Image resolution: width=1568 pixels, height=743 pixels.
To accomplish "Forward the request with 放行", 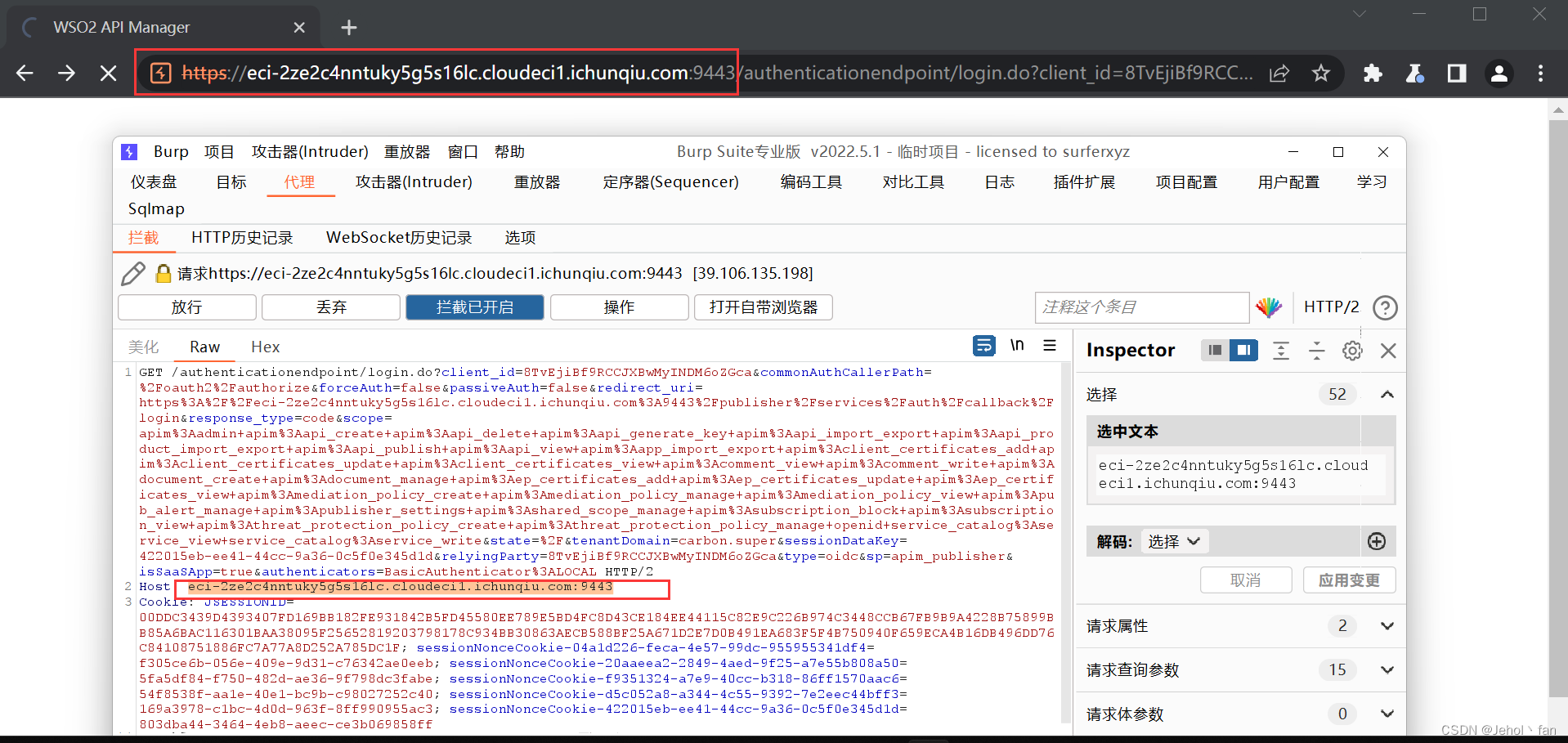I will (187, 307).
